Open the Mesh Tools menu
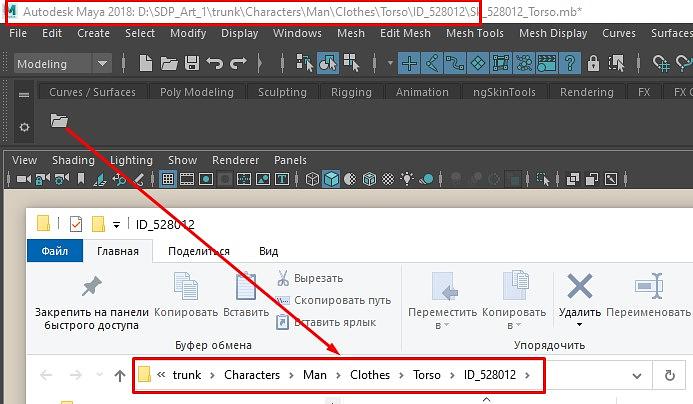 (475, 33)
